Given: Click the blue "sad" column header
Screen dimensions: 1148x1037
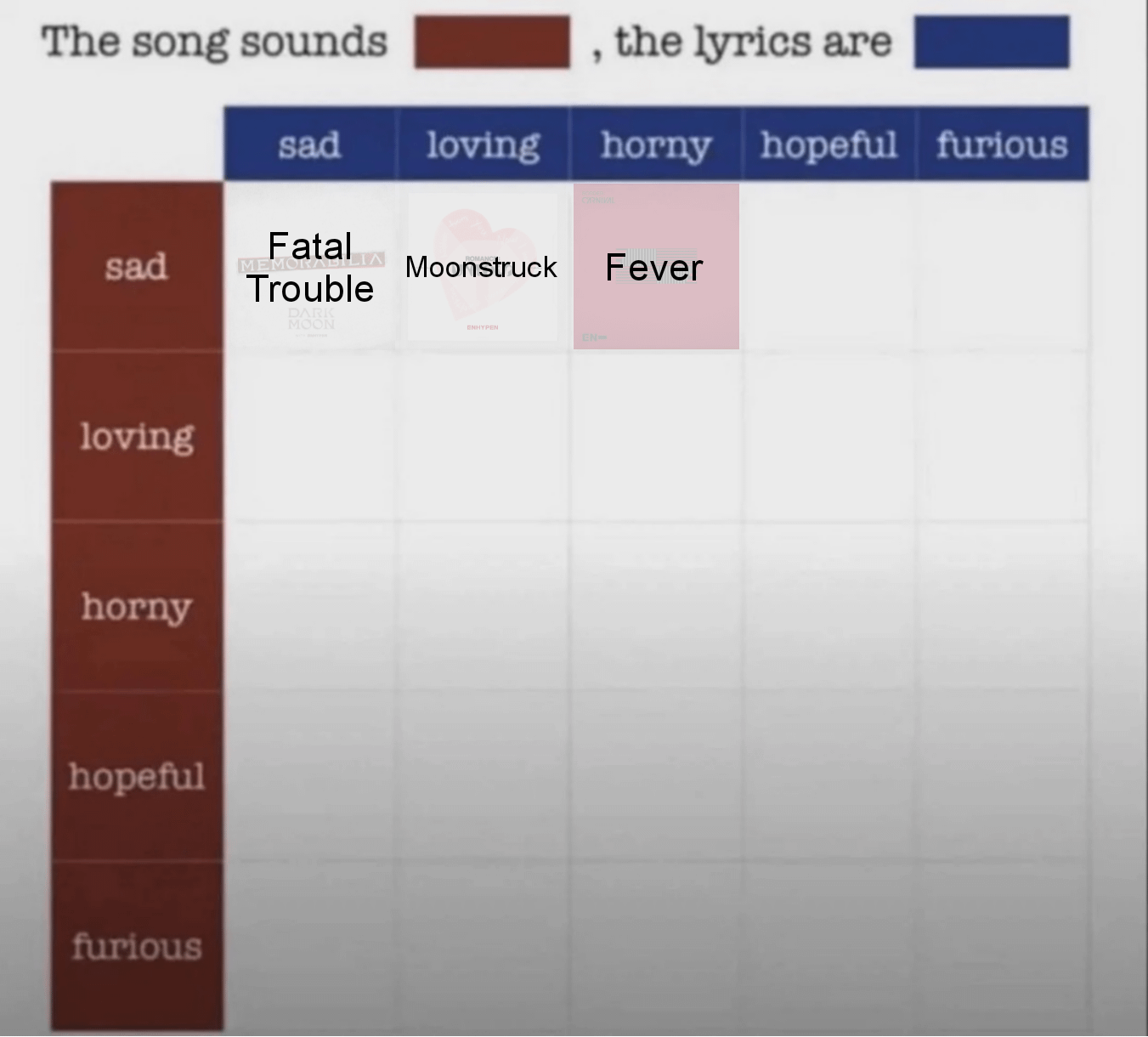Looking at the screenshot, I should click(310, 144).
